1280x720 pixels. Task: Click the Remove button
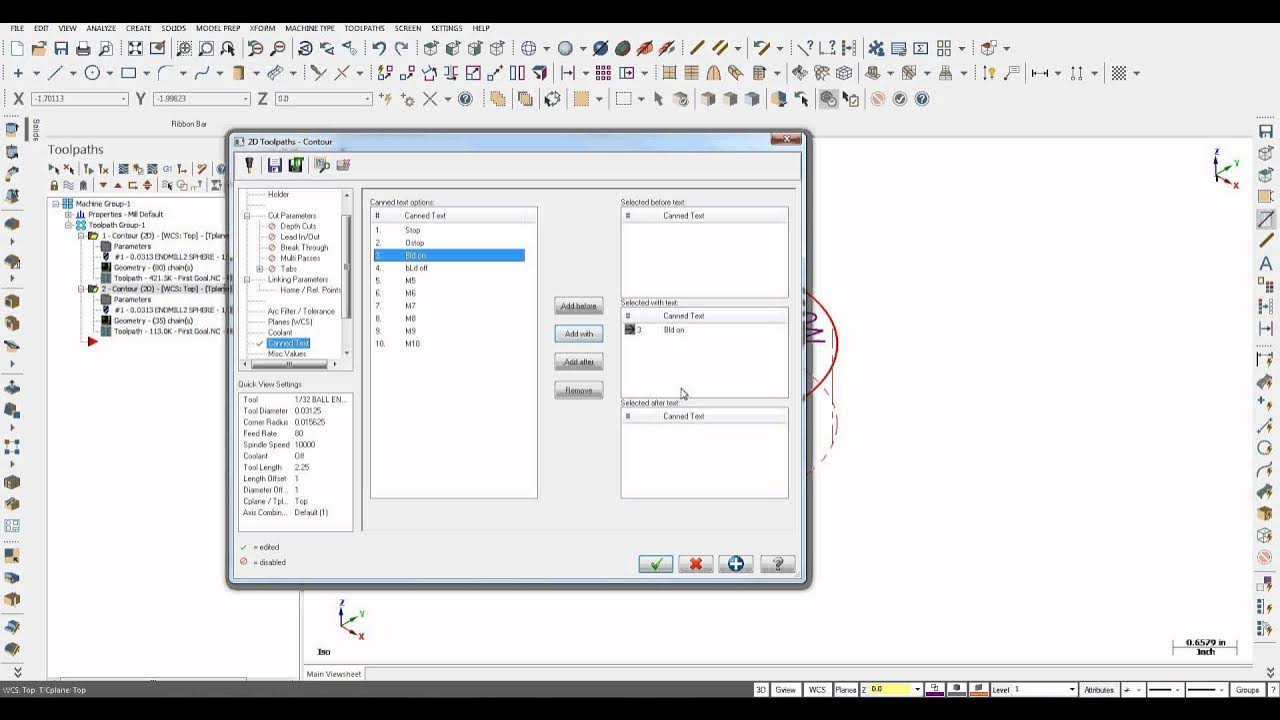pyautogui.click(x=579, y=390)
